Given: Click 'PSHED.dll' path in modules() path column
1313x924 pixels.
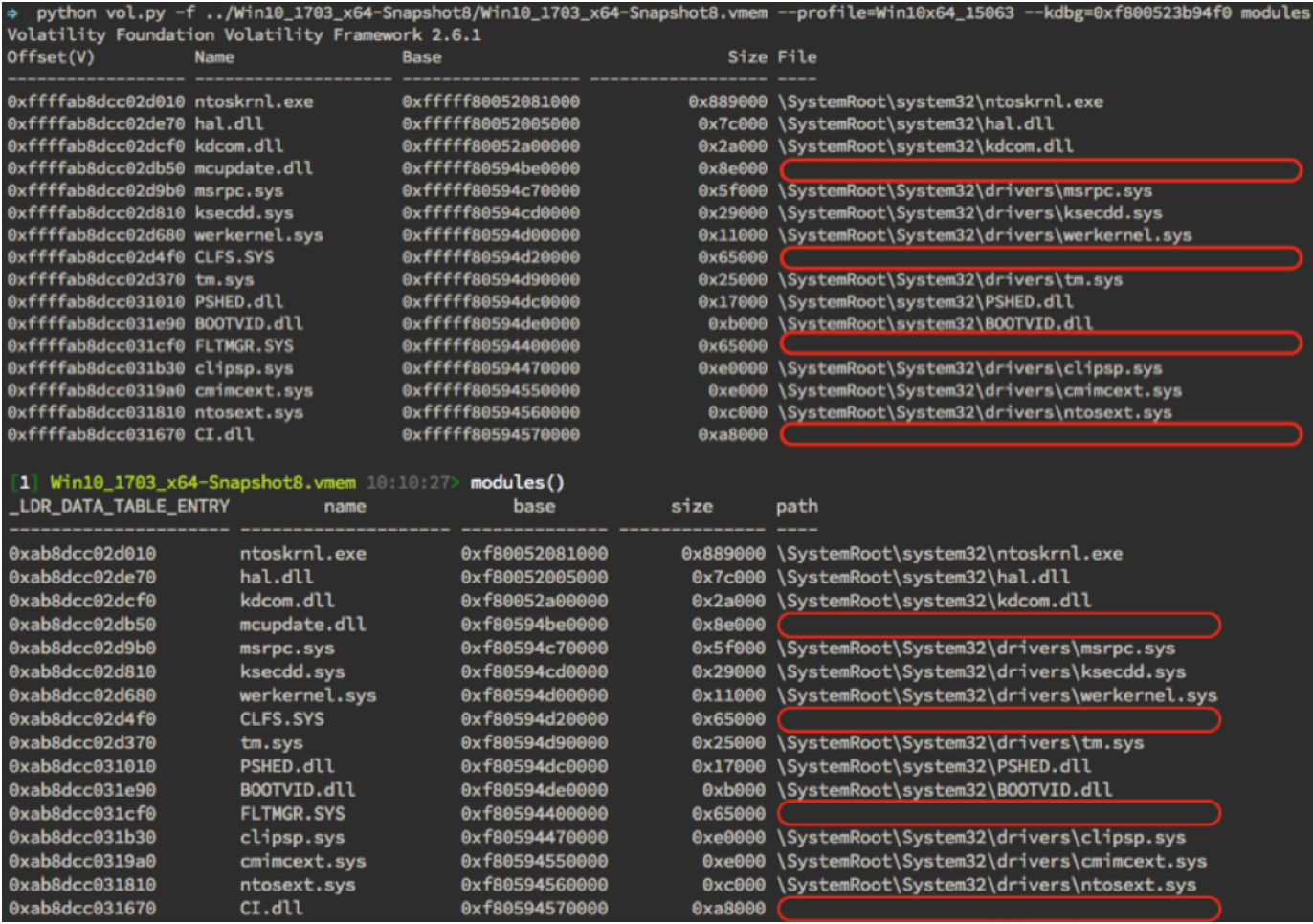Looking at the screenshot, I should (934, 766).
